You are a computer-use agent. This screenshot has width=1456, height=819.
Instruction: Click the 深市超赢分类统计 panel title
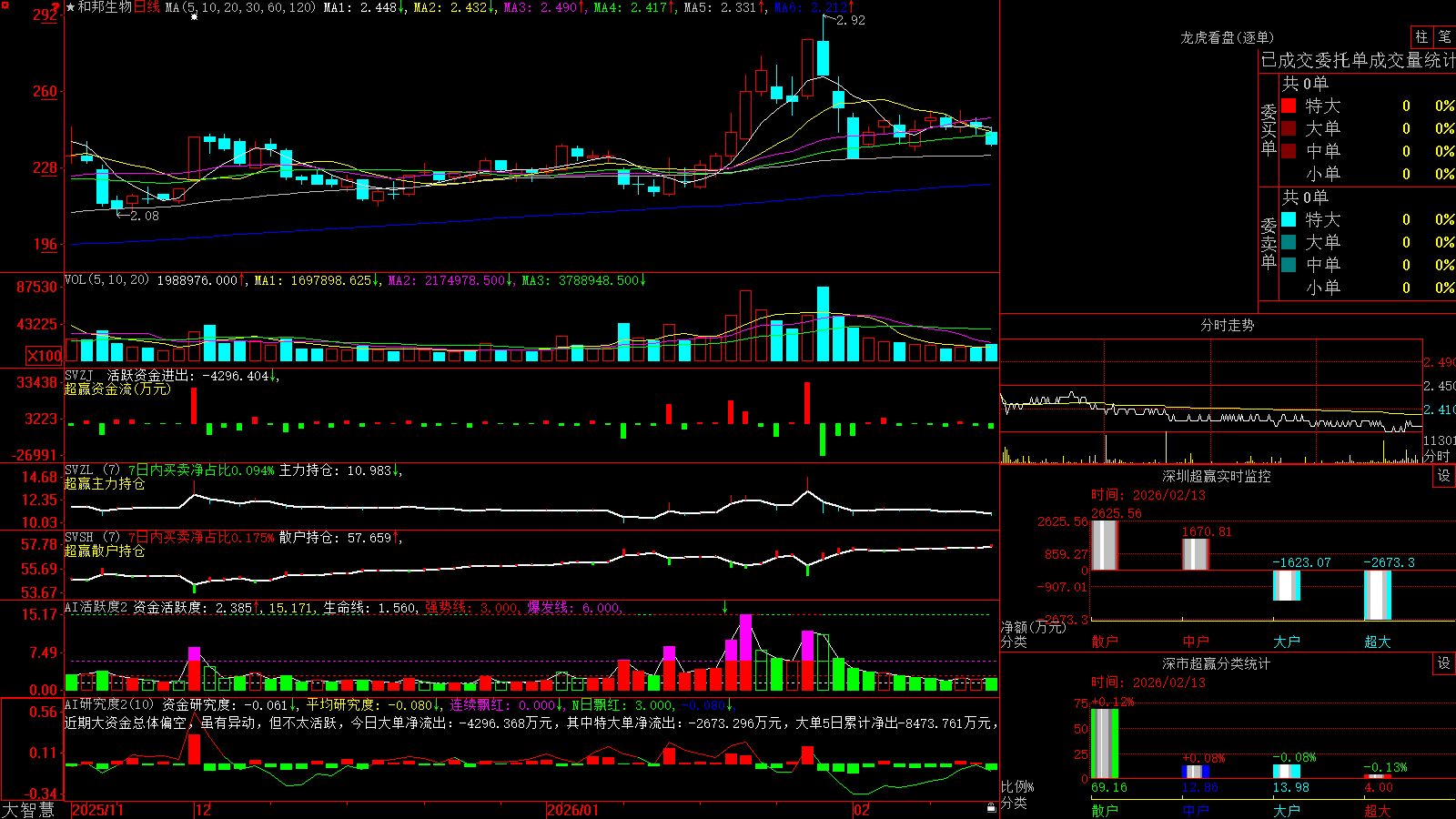[1217, 663]
